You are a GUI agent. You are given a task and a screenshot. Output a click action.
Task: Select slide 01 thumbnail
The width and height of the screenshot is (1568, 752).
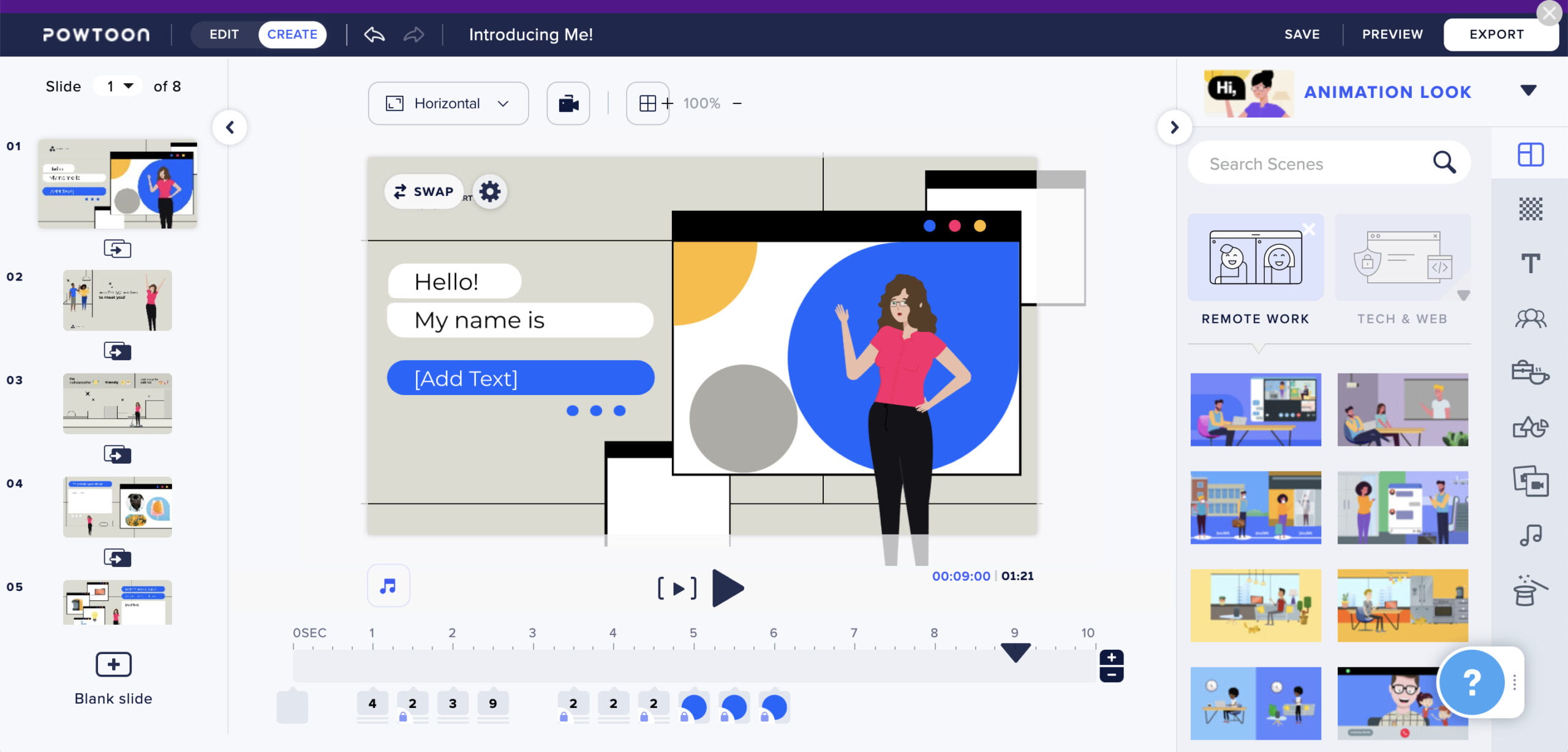(117, 184)
